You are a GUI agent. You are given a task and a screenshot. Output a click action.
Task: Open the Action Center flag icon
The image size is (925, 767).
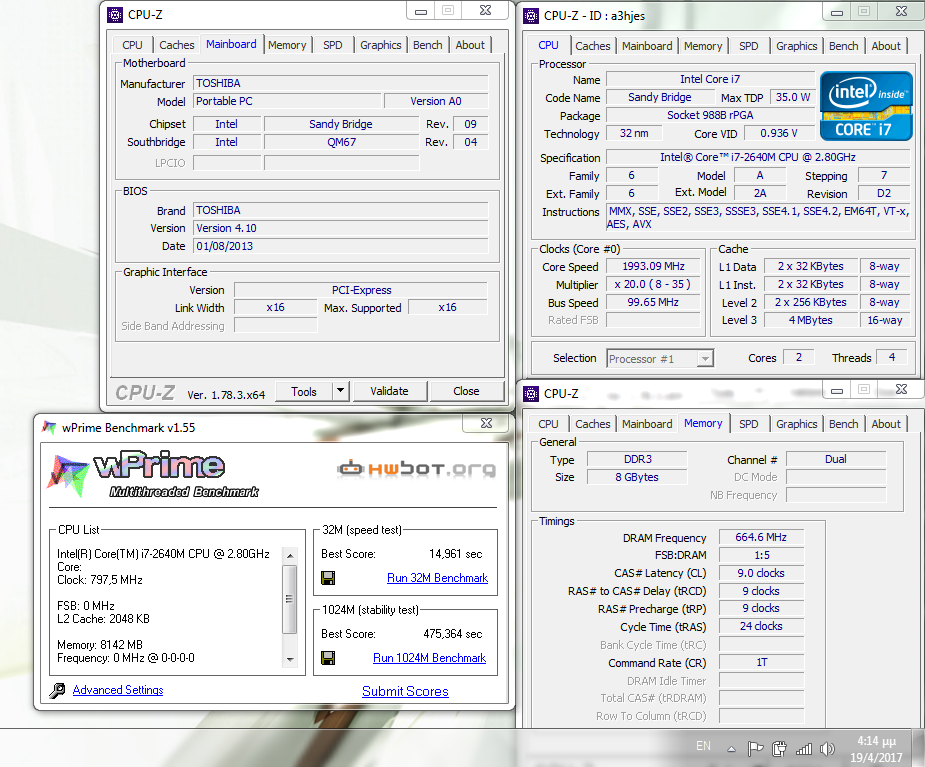pyautogui.click(x=756, y=748)
